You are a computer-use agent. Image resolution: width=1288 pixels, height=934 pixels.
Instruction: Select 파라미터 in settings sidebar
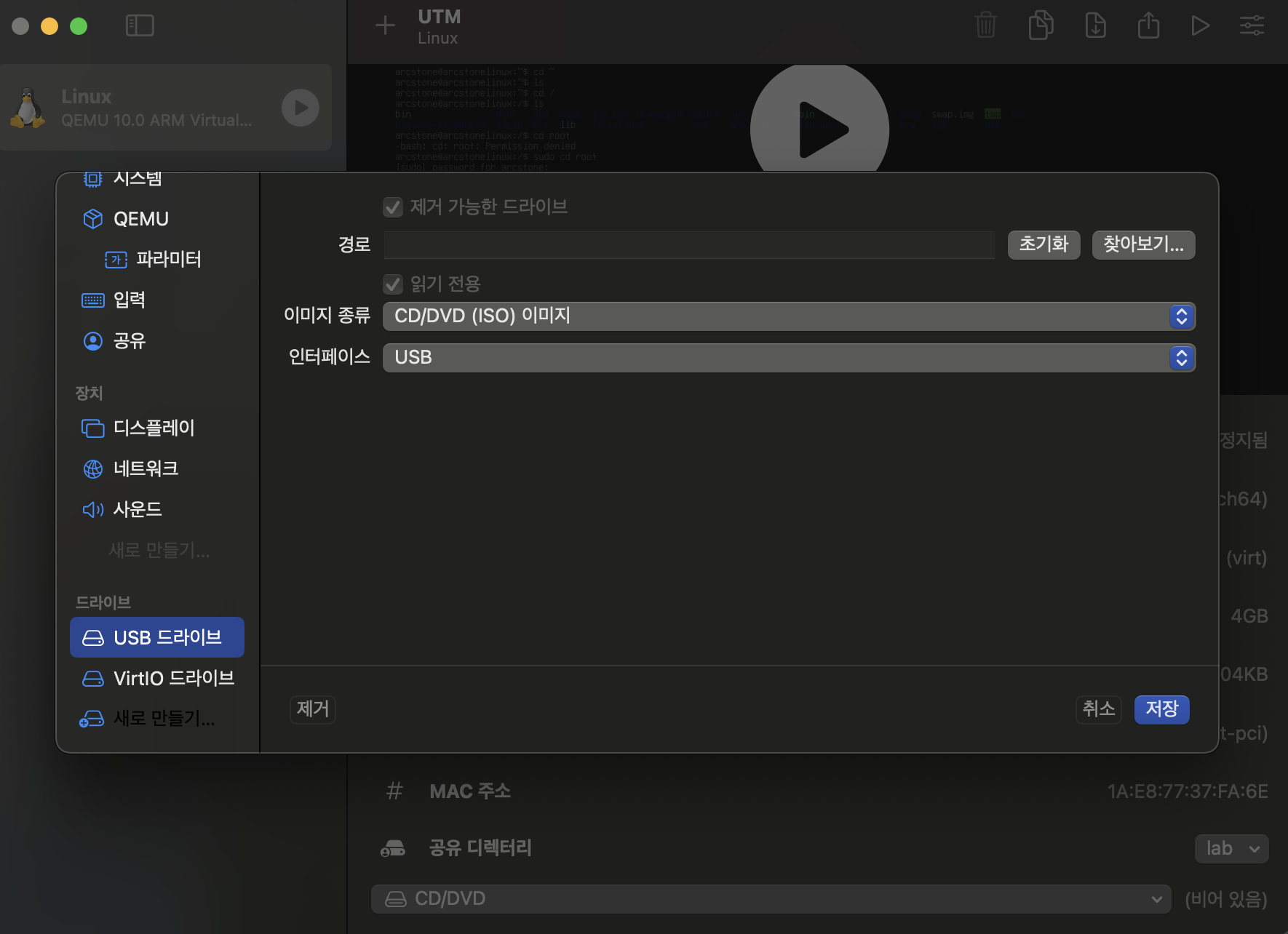click(x=157, y=259)
